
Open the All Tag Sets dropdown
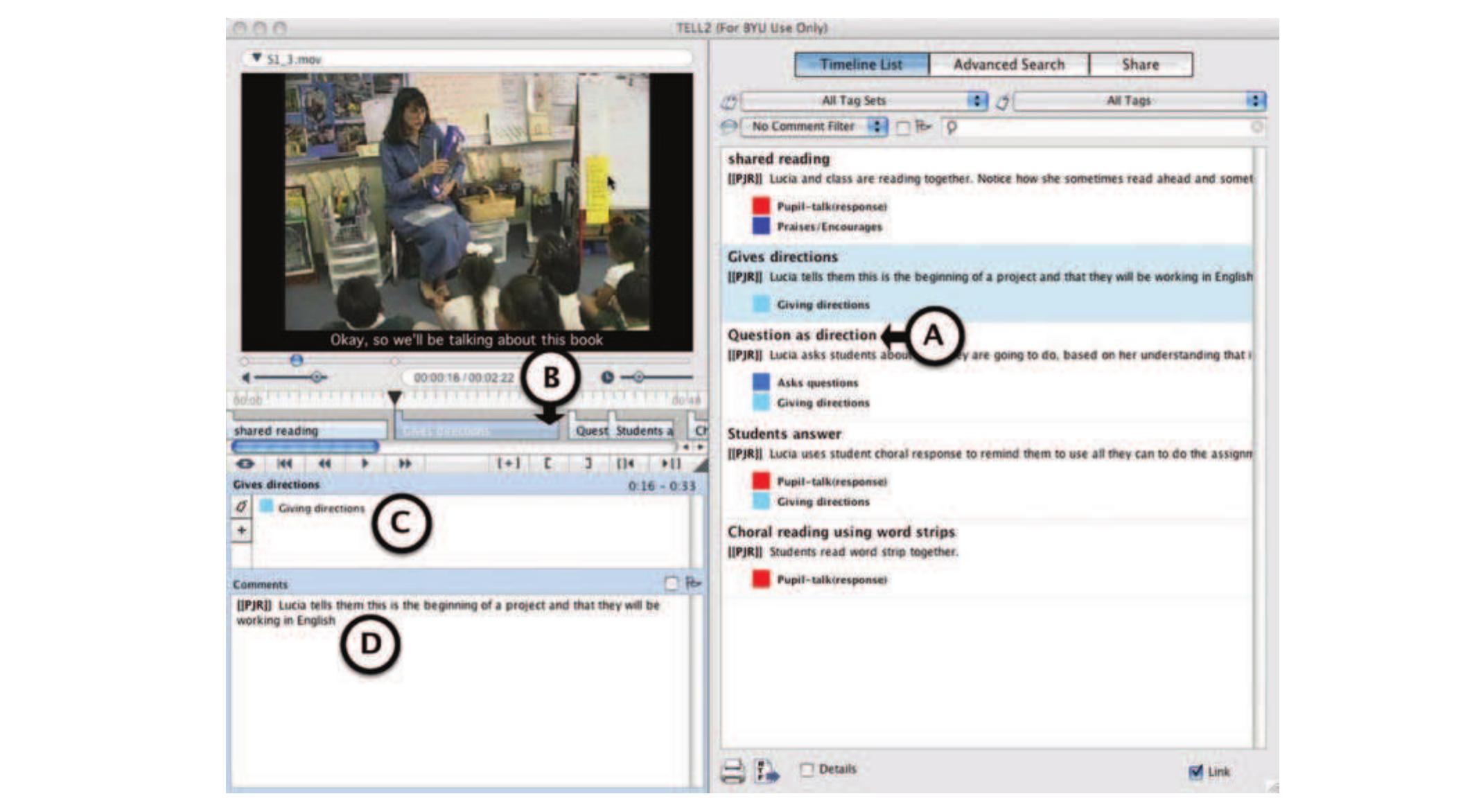tap(864, 100)
